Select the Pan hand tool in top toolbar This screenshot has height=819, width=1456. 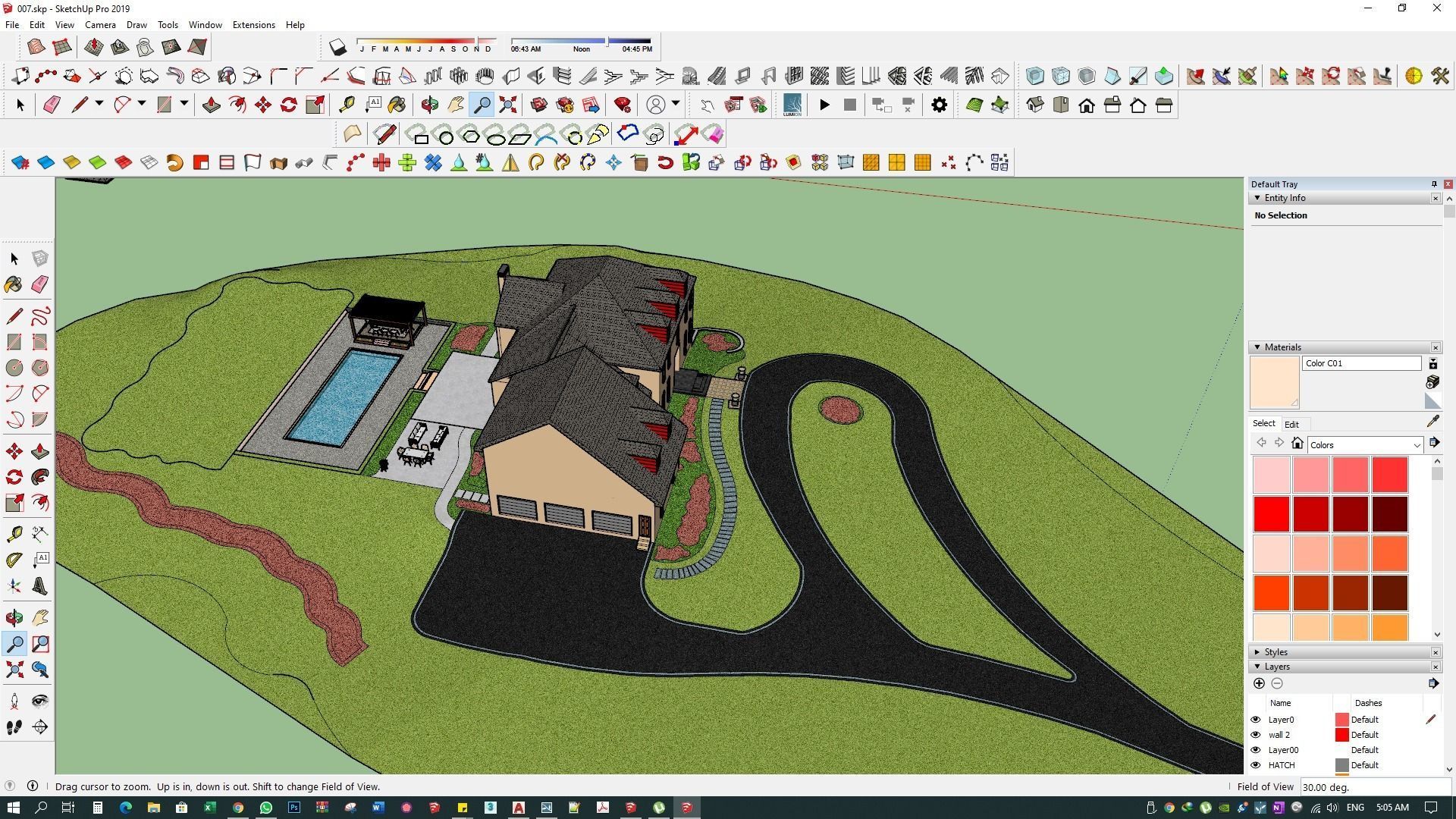tap(456, 105)
